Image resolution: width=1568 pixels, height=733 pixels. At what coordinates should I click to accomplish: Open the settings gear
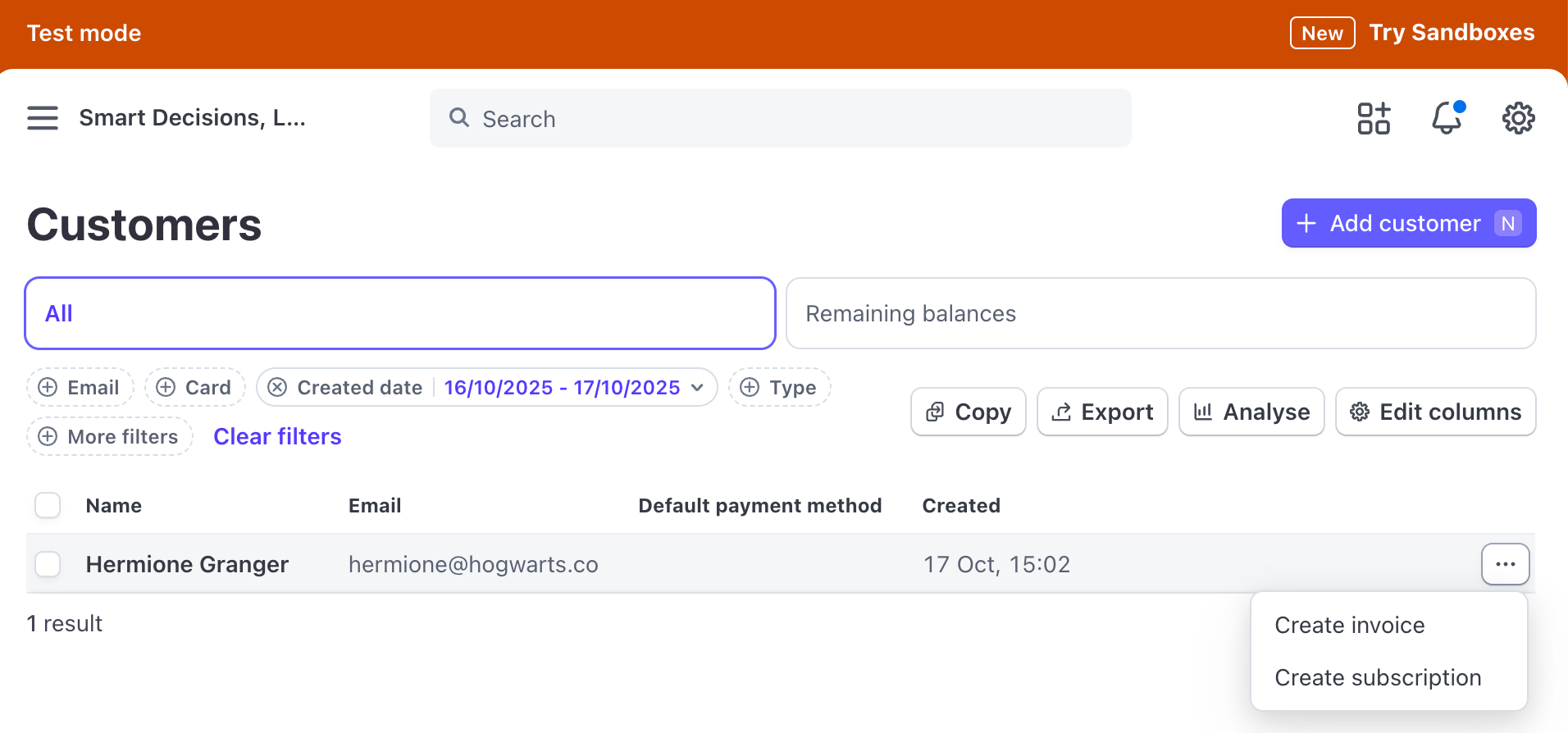(x=1518, y=118)
